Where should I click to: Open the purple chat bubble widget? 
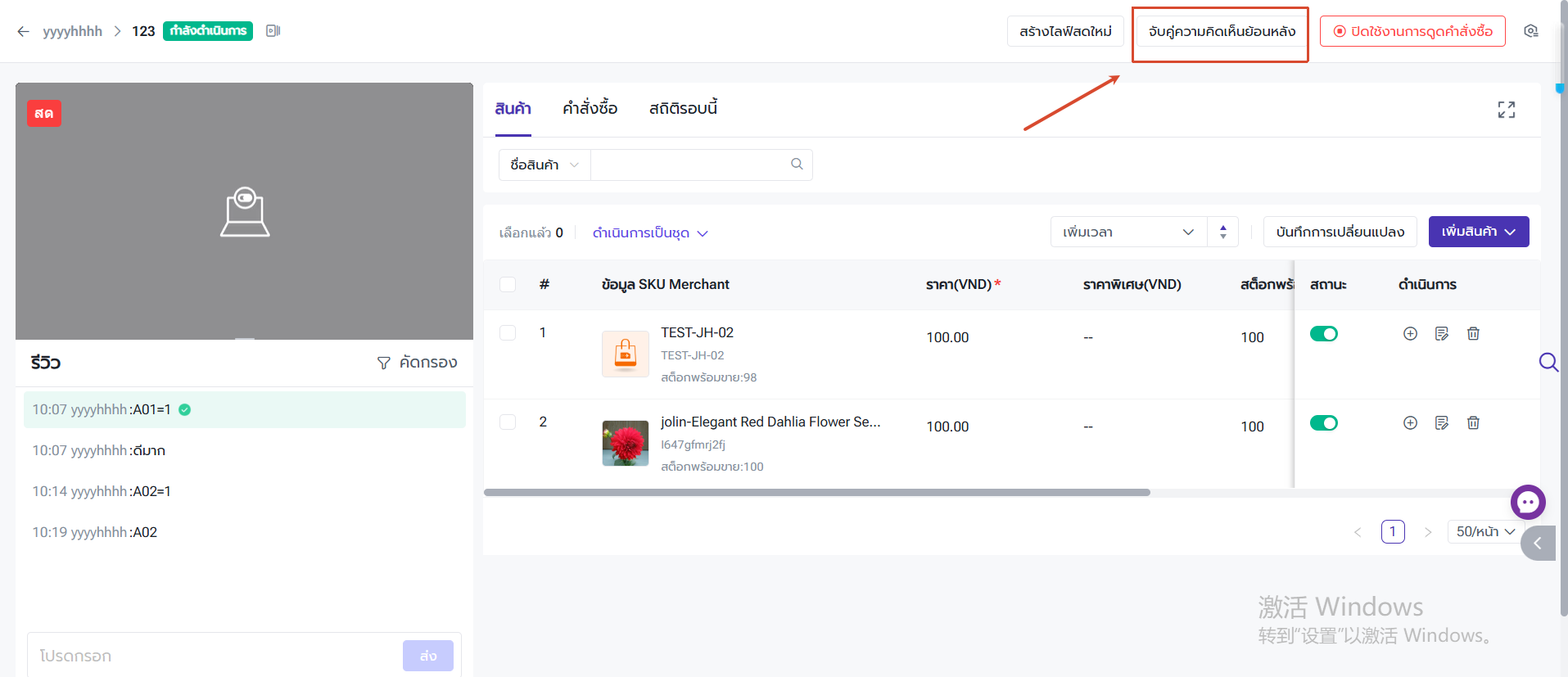pos(1528,502)
